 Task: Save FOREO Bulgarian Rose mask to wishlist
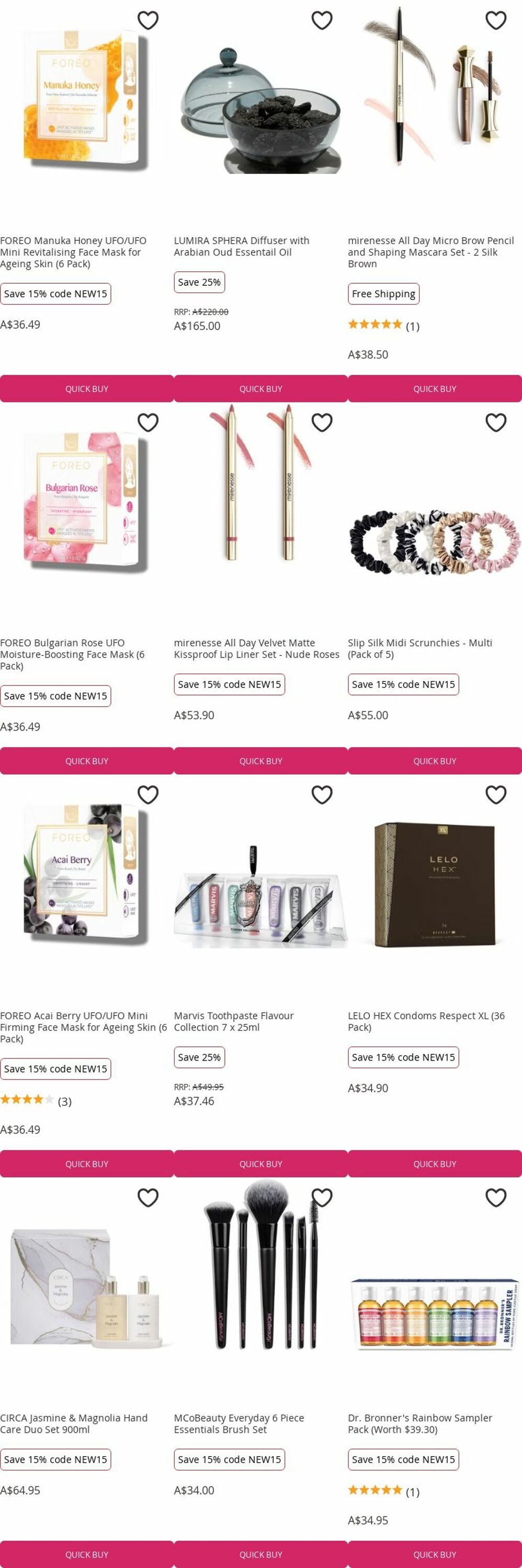[x=148, y=422]
